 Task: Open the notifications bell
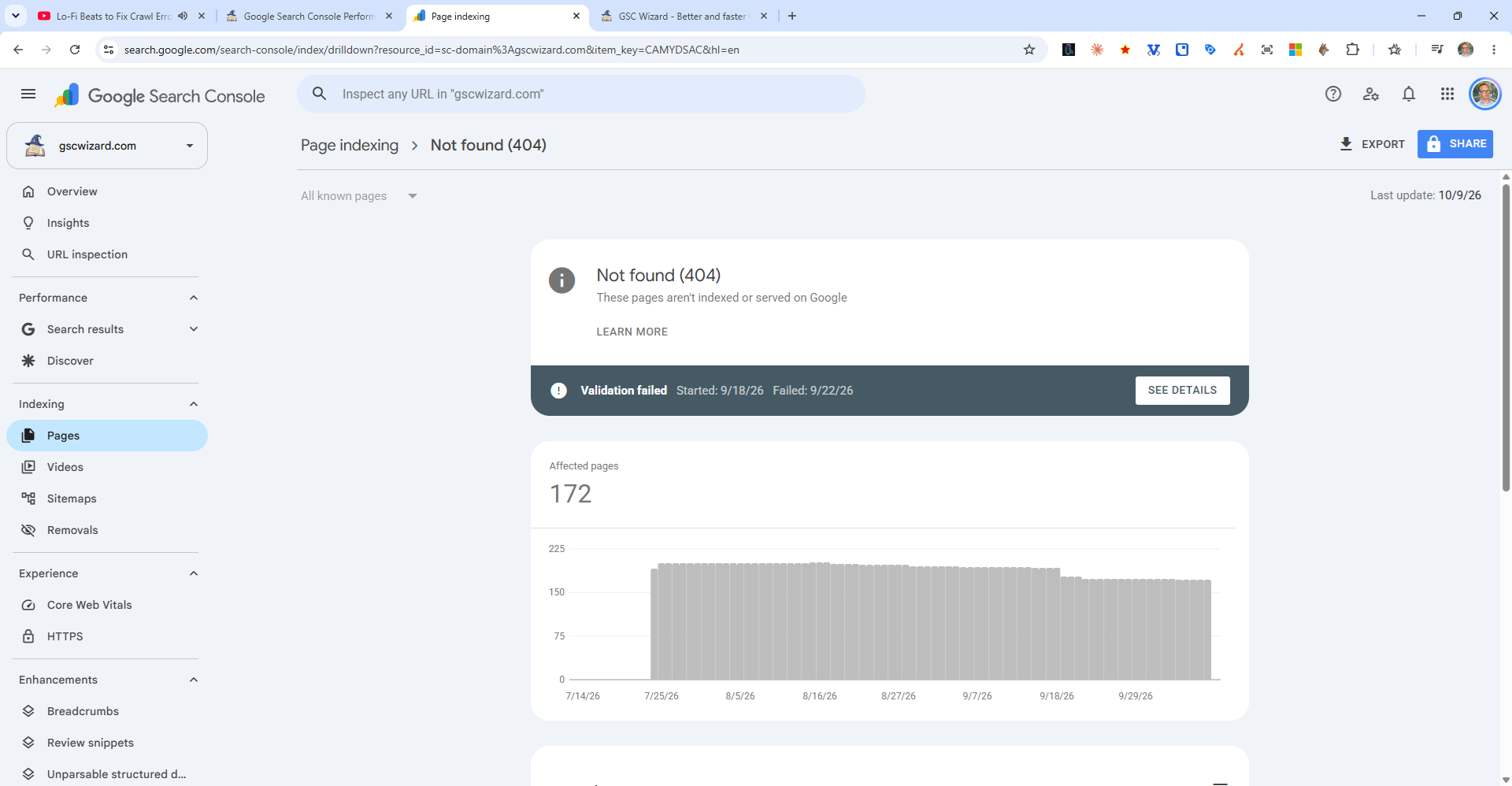pos(1409,95)
